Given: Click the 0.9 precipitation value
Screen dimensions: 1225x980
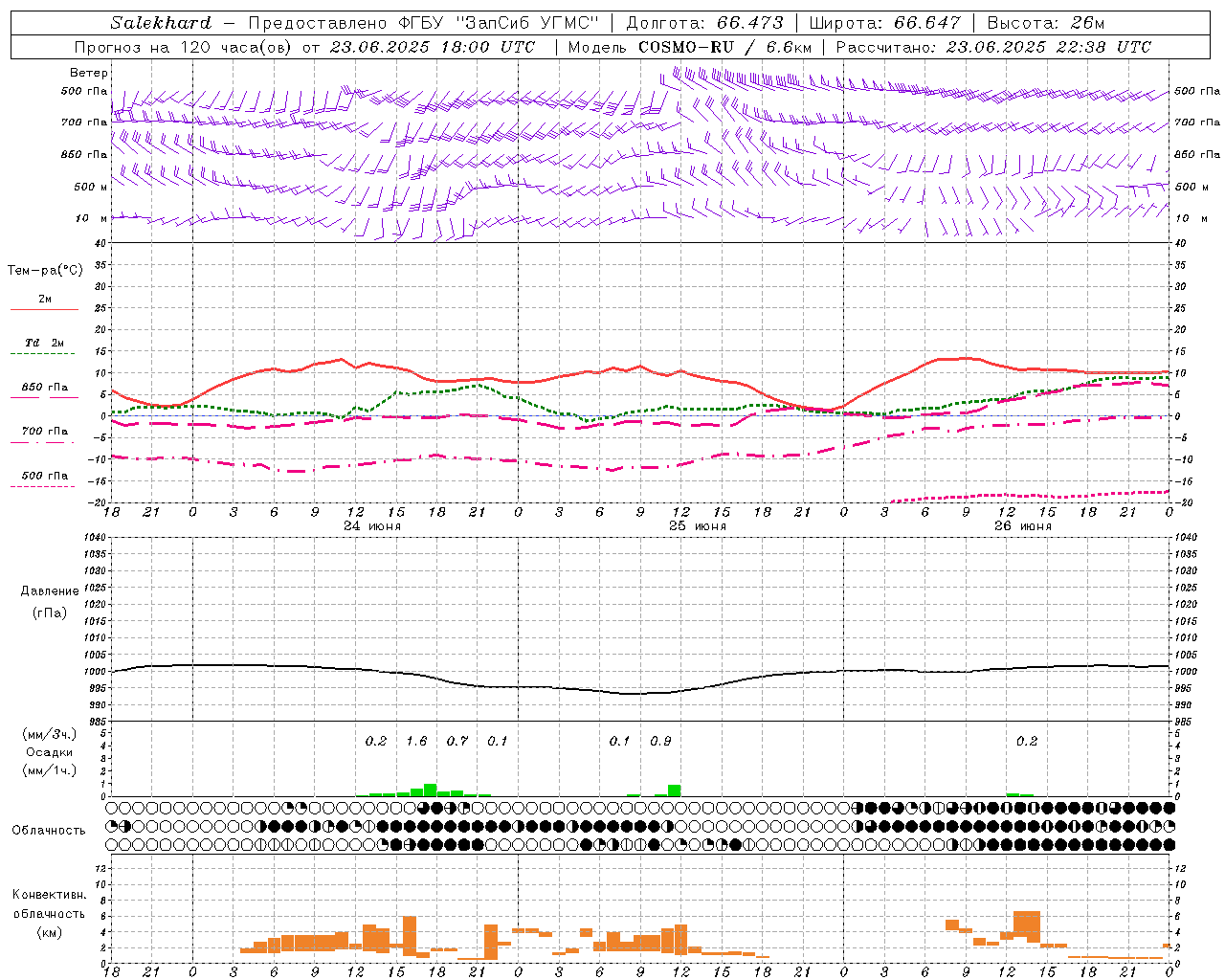Looking at the screenshot, I should pyautogui.click(x=660, y=742).
